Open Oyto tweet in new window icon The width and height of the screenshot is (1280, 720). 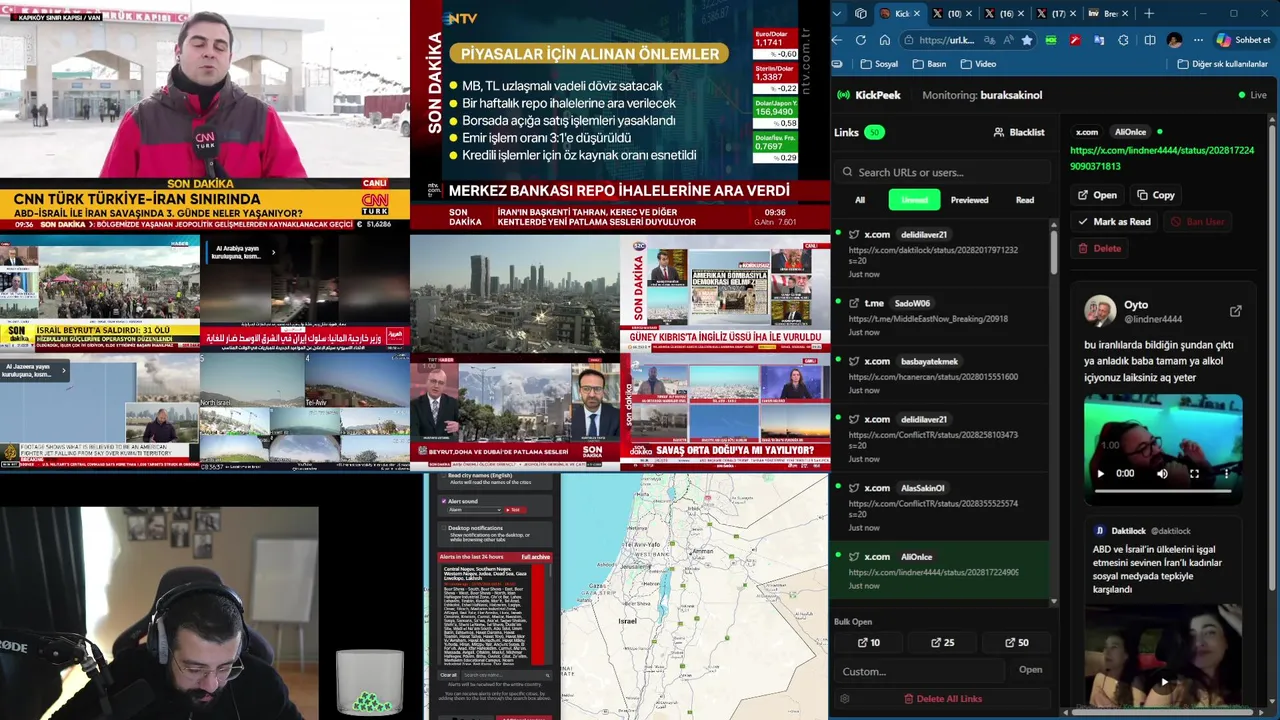[x=1235, y=312]
